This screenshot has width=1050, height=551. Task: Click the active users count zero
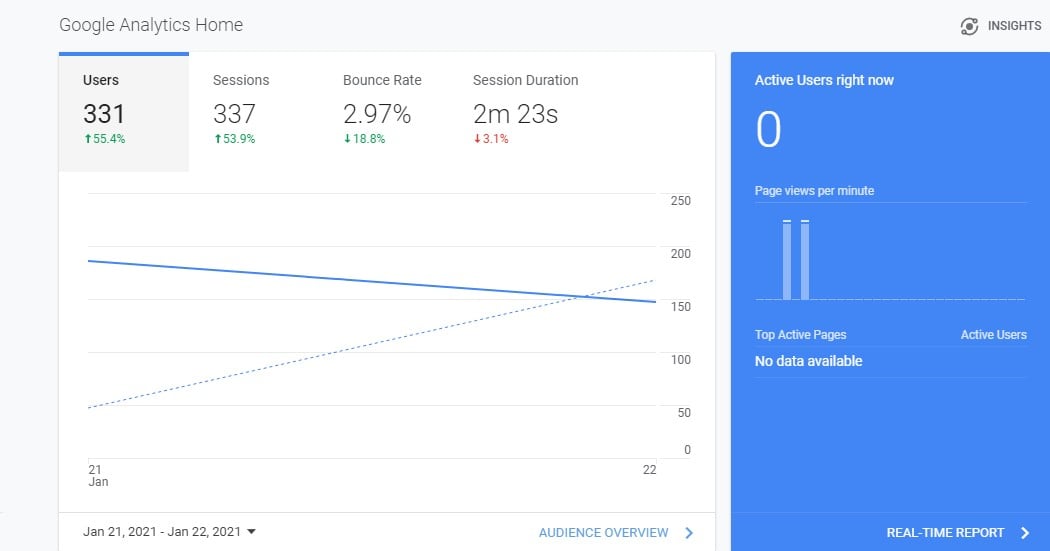click(768, 131)
